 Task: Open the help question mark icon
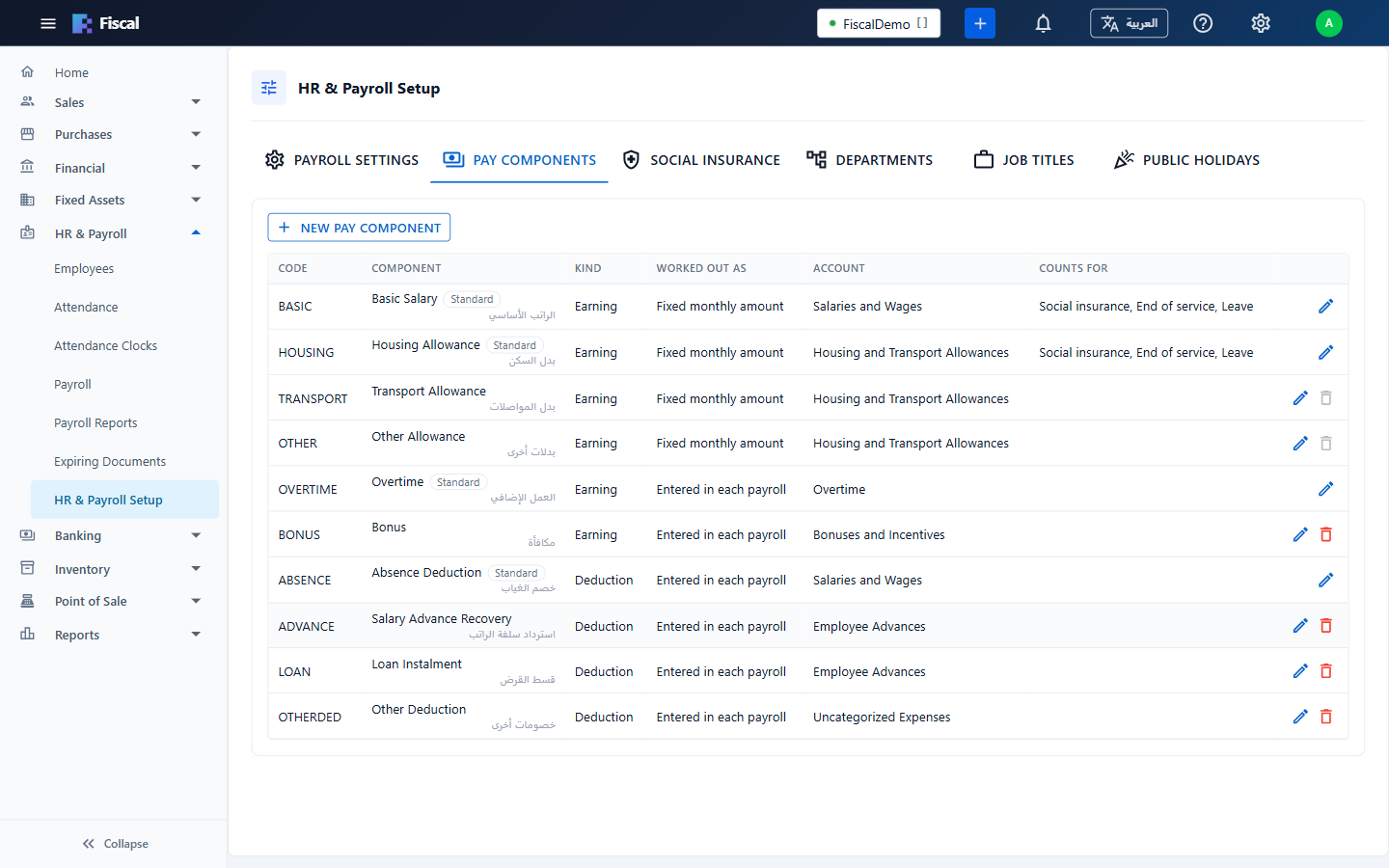(x=1203, y=23)
